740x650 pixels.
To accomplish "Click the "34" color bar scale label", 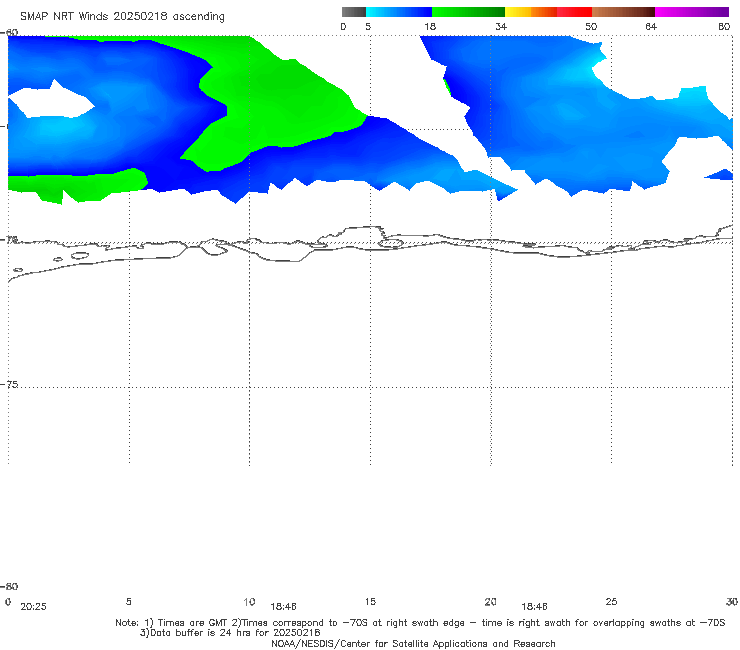I will 501,26.
